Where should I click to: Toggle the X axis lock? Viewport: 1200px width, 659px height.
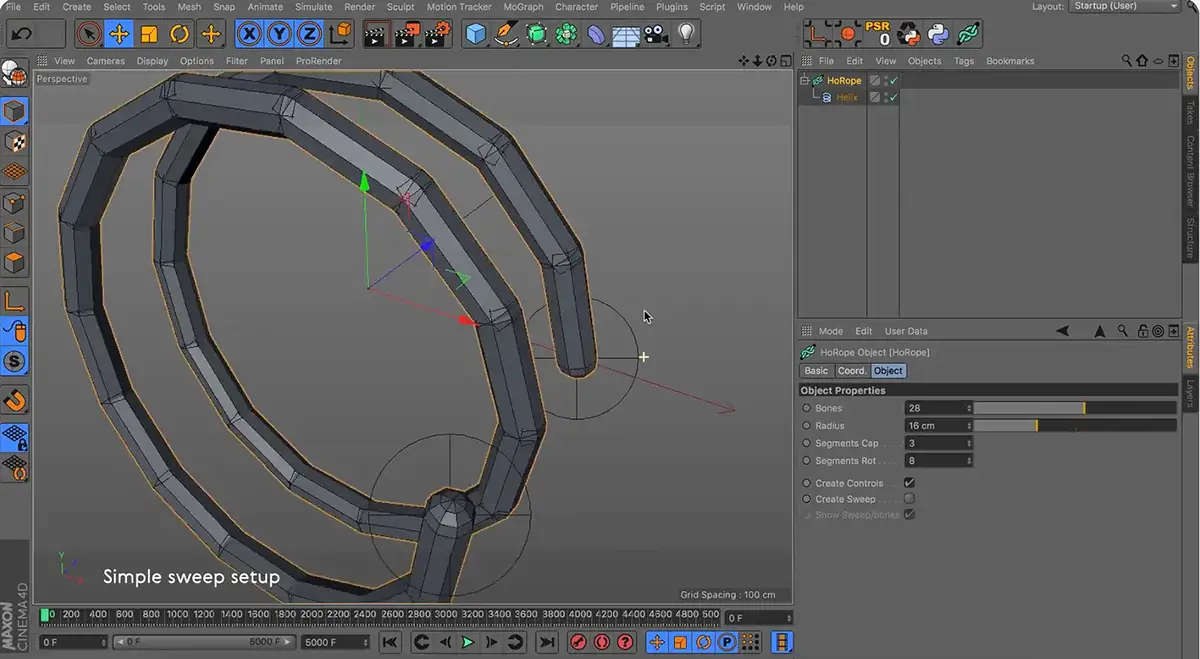click(x=250, y=34)
